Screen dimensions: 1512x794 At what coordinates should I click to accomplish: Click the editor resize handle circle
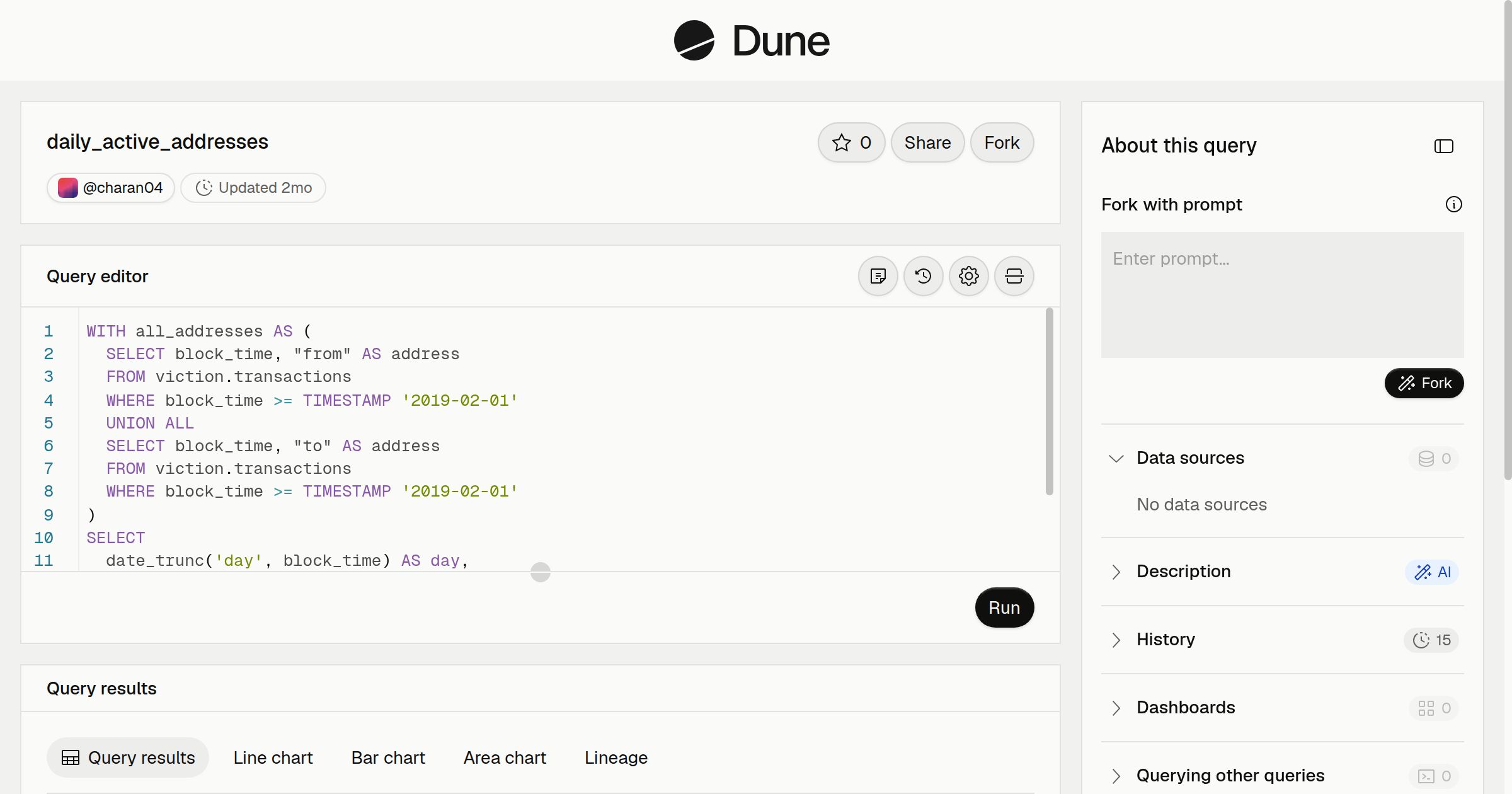[x=541, y=572]
